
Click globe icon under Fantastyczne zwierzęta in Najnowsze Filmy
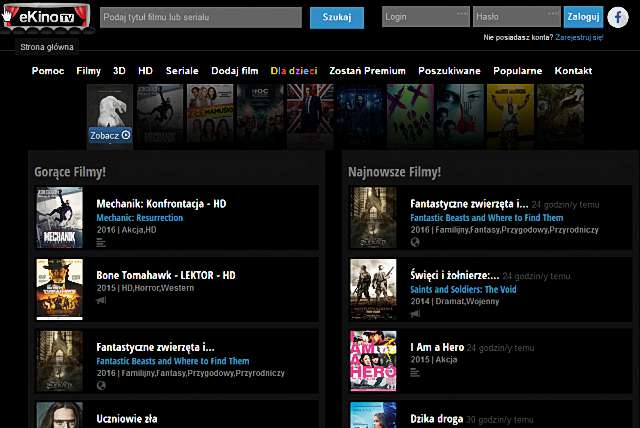tap(415, 242)
